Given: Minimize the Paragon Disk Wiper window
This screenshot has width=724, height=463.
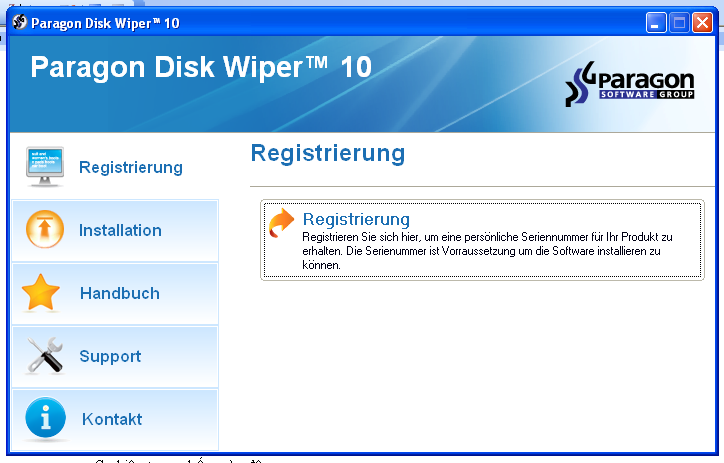Looking at the screenshot, I should (x=656, y=23).
